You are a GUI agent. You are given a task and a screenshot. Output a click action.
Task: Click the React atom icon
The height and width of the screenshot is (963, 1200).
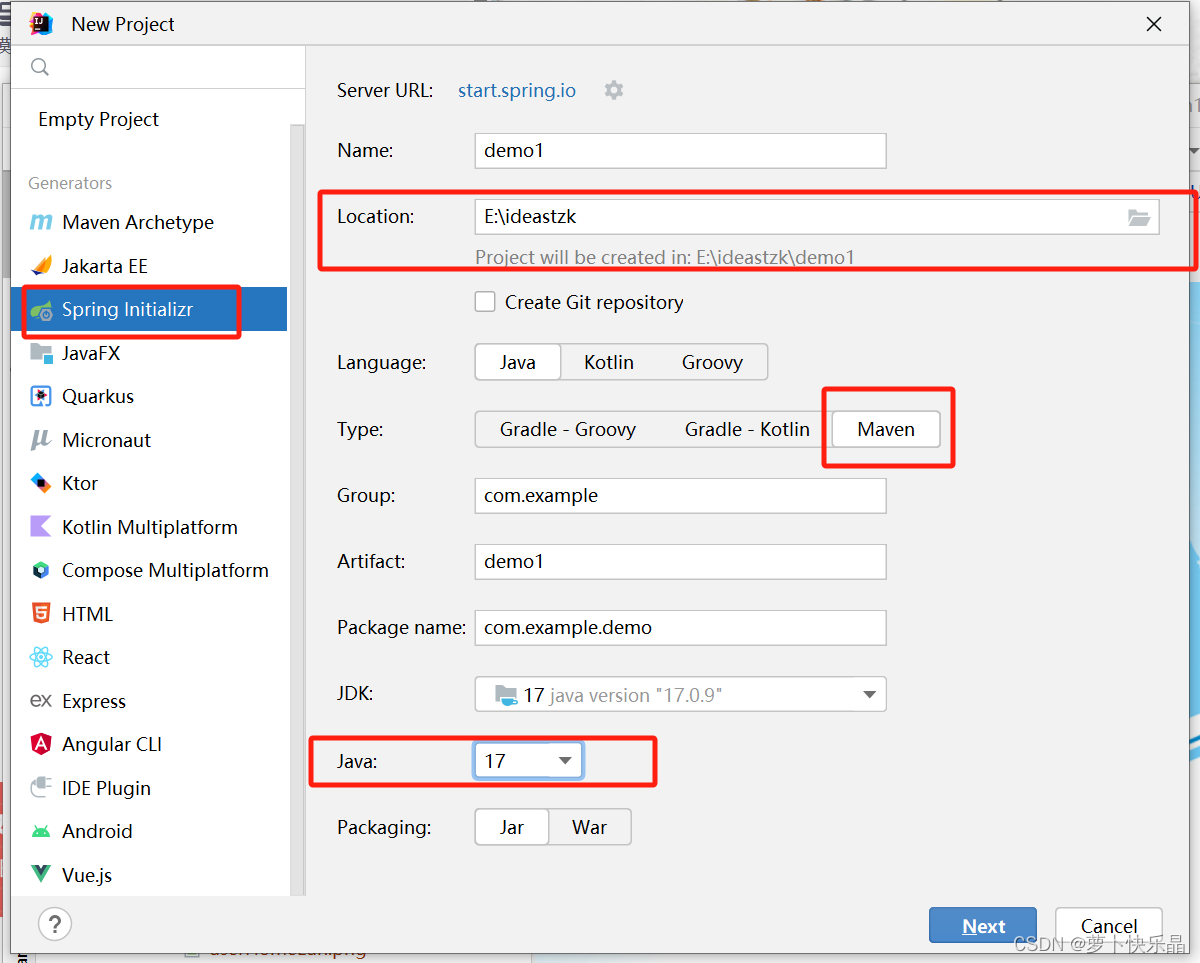click(41, 657)
